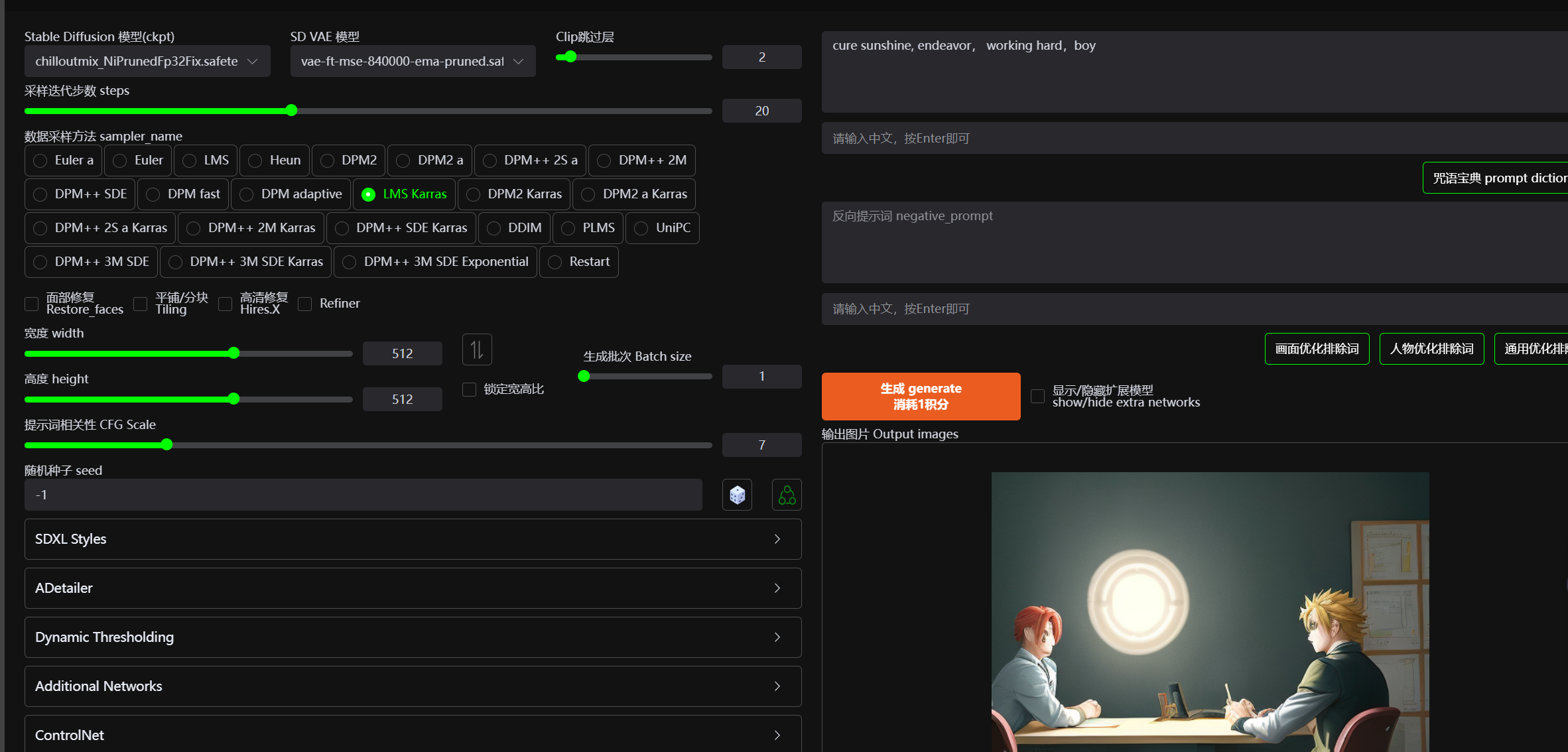This screenshot has width=1568, height=752.
Task: Choose the LMS sampler option
Action: pyautogui.click(x=206, y=160)
